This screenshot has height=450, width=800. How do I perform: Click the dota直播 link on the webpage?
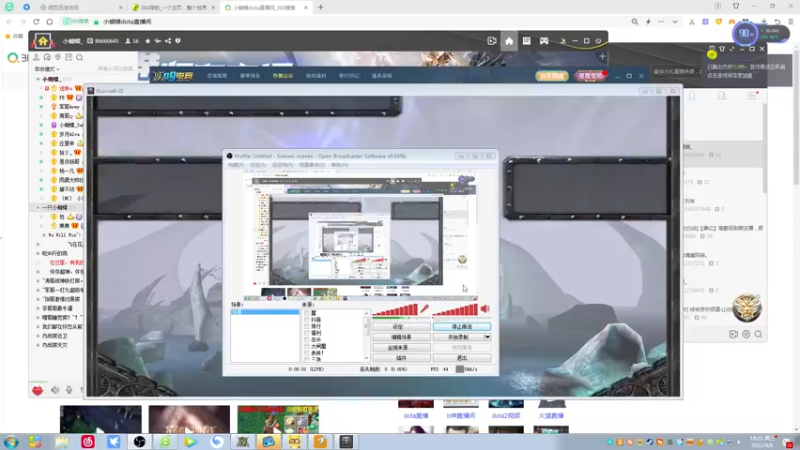(x=416, y=416)
